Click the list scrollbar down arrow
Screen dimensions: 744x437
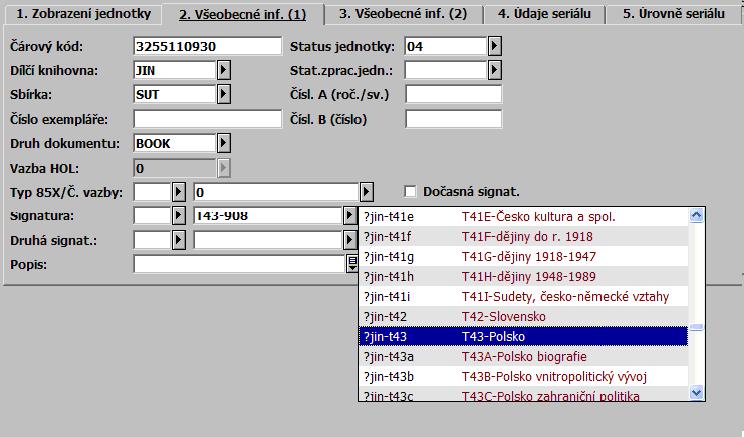697,392
